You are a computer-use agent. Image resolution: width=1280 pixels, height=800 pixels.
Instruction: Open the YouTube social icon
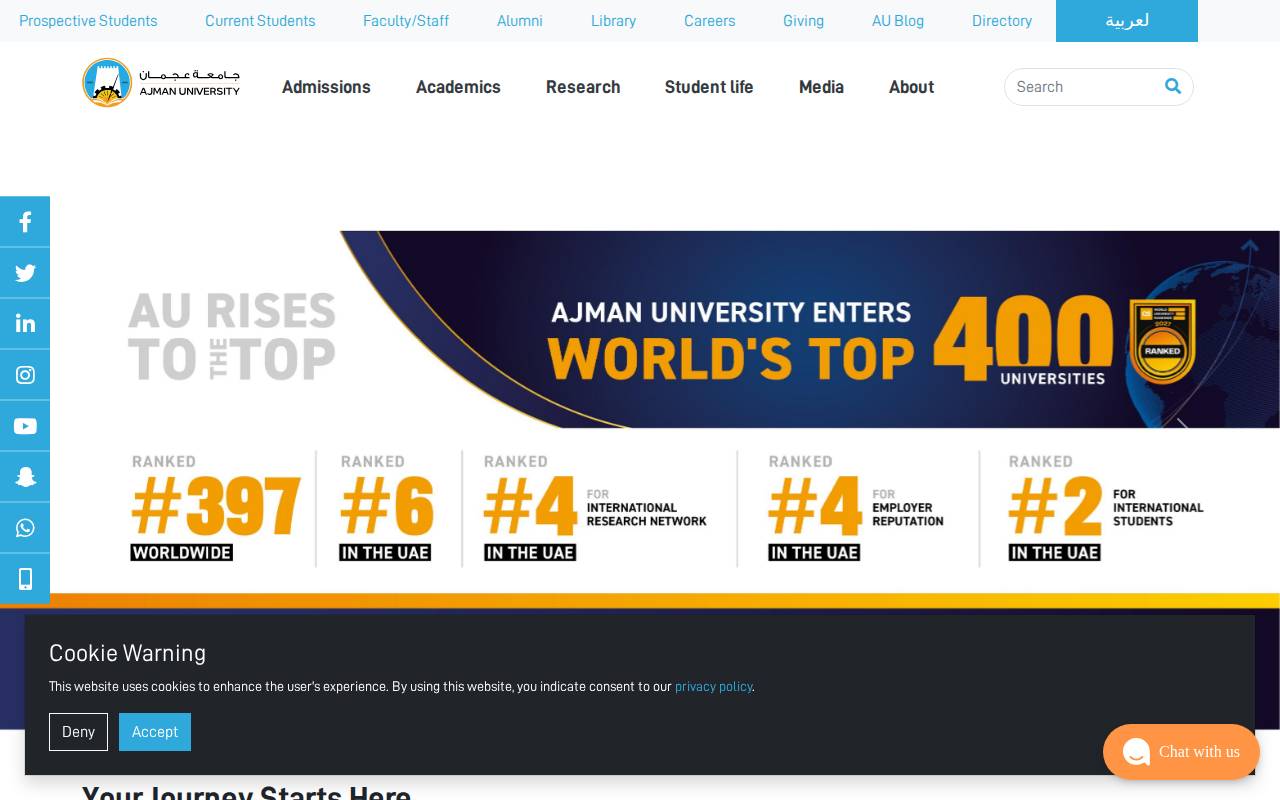(25, 426)
